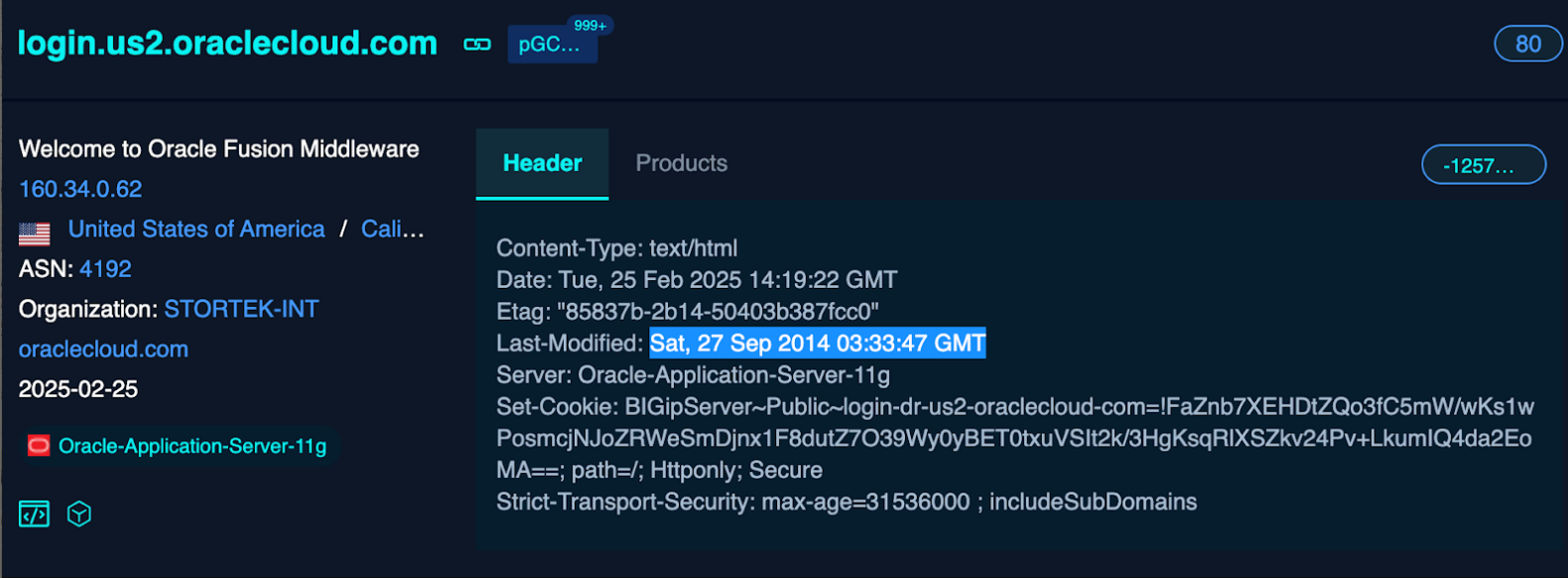This screenshot has width=1568, height=578.
Task: Click the STORTEK-INT organization link
Action: (241, 309)
